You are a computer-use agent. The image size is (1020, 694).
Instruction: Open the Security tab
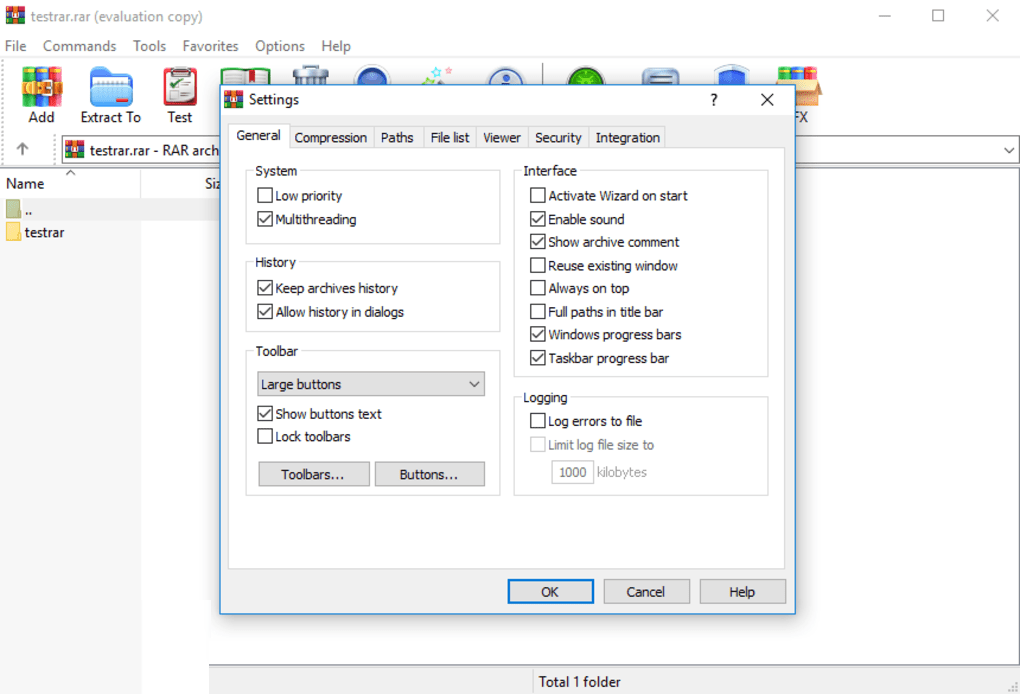(558, 137)
